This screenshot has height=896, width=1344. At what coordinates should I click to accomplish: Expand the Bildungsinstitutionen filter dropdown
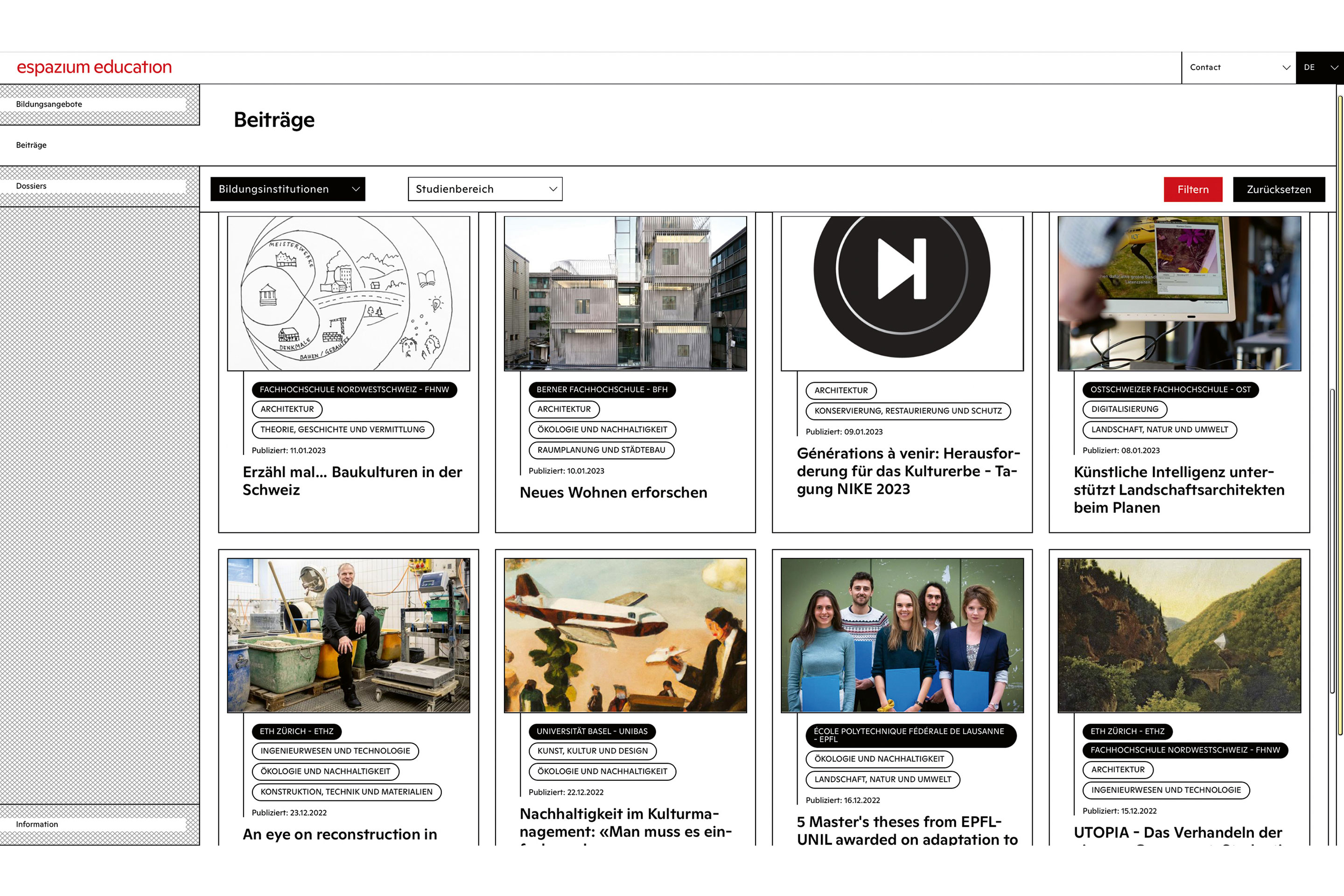287,189
